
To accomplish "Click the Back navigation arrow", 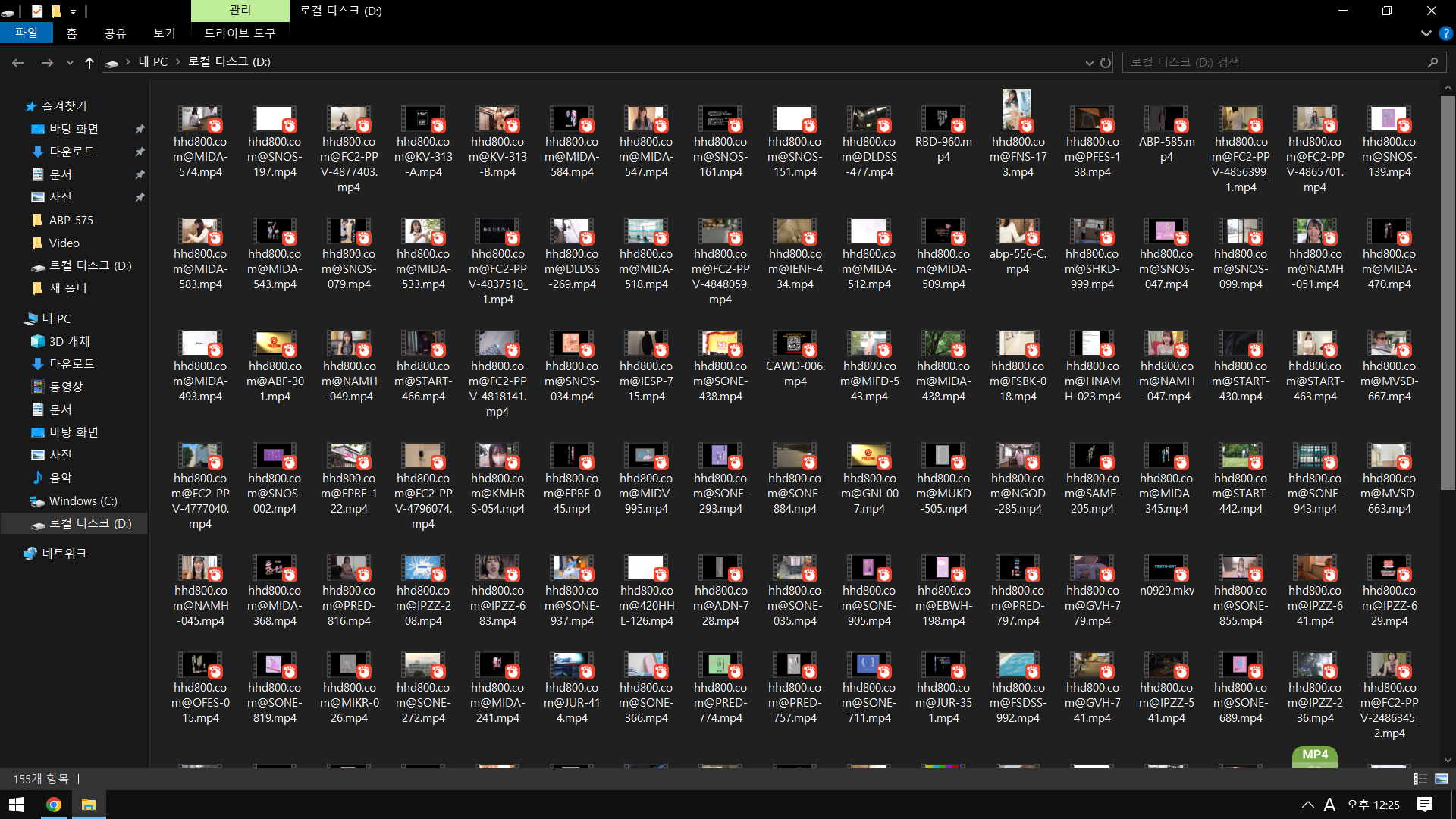I will click(x=18, y=63).
